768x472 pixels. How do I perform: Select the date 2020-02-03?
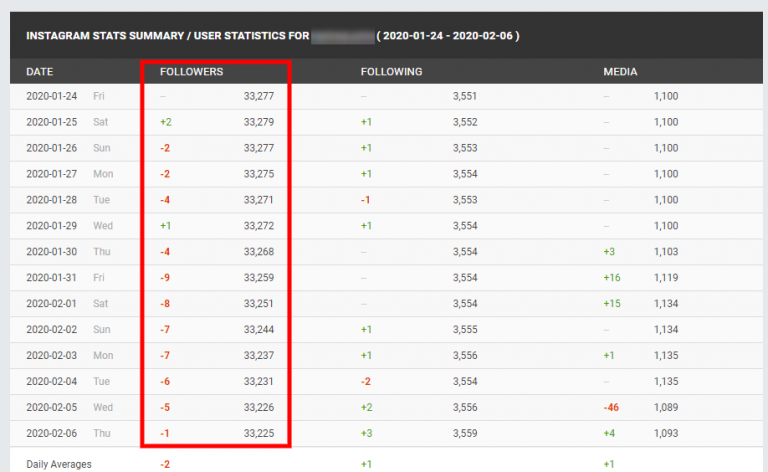[x=51, y=355]
